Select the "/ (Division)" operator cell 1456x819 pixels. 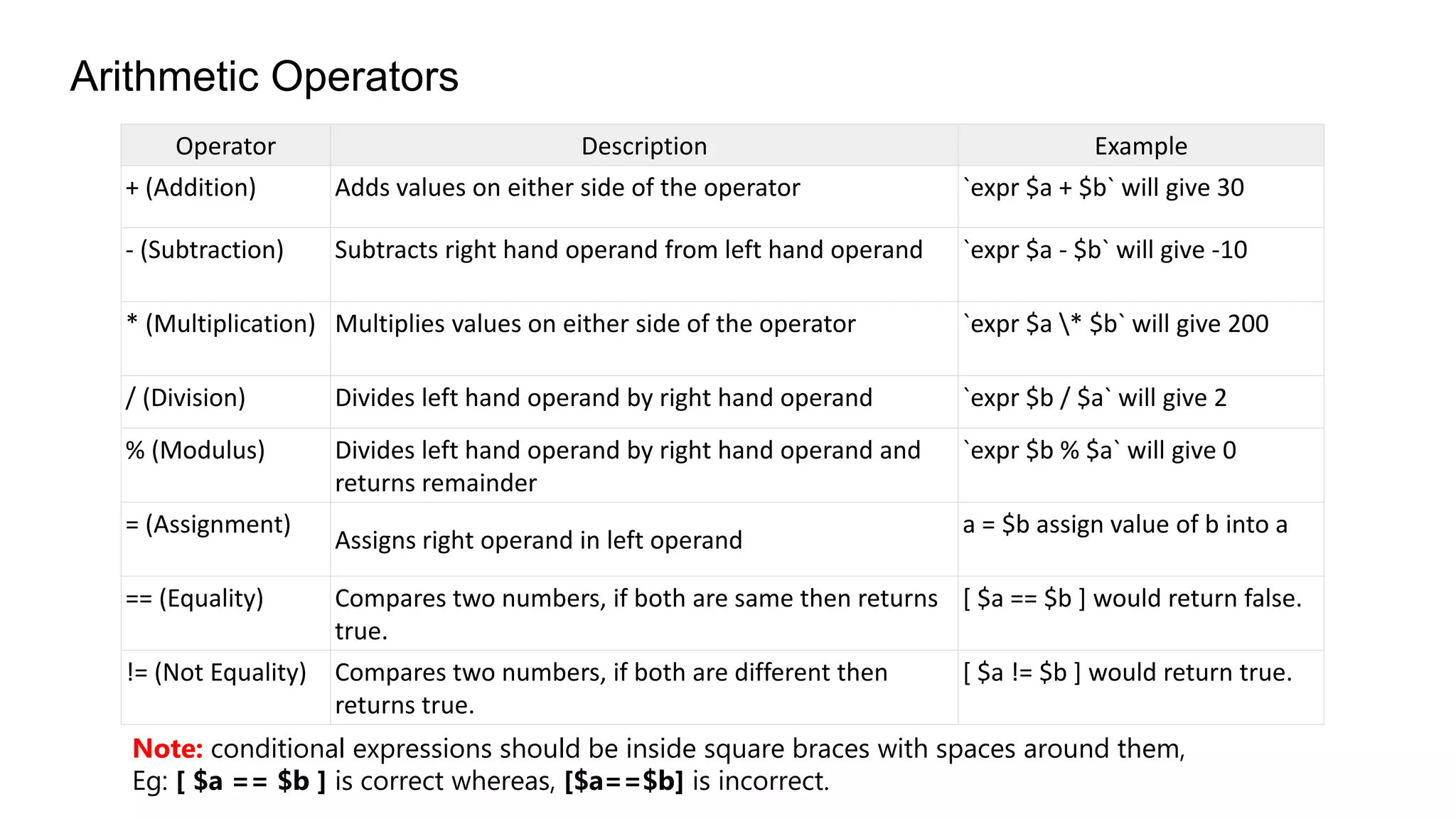click(x=186, y=398)
